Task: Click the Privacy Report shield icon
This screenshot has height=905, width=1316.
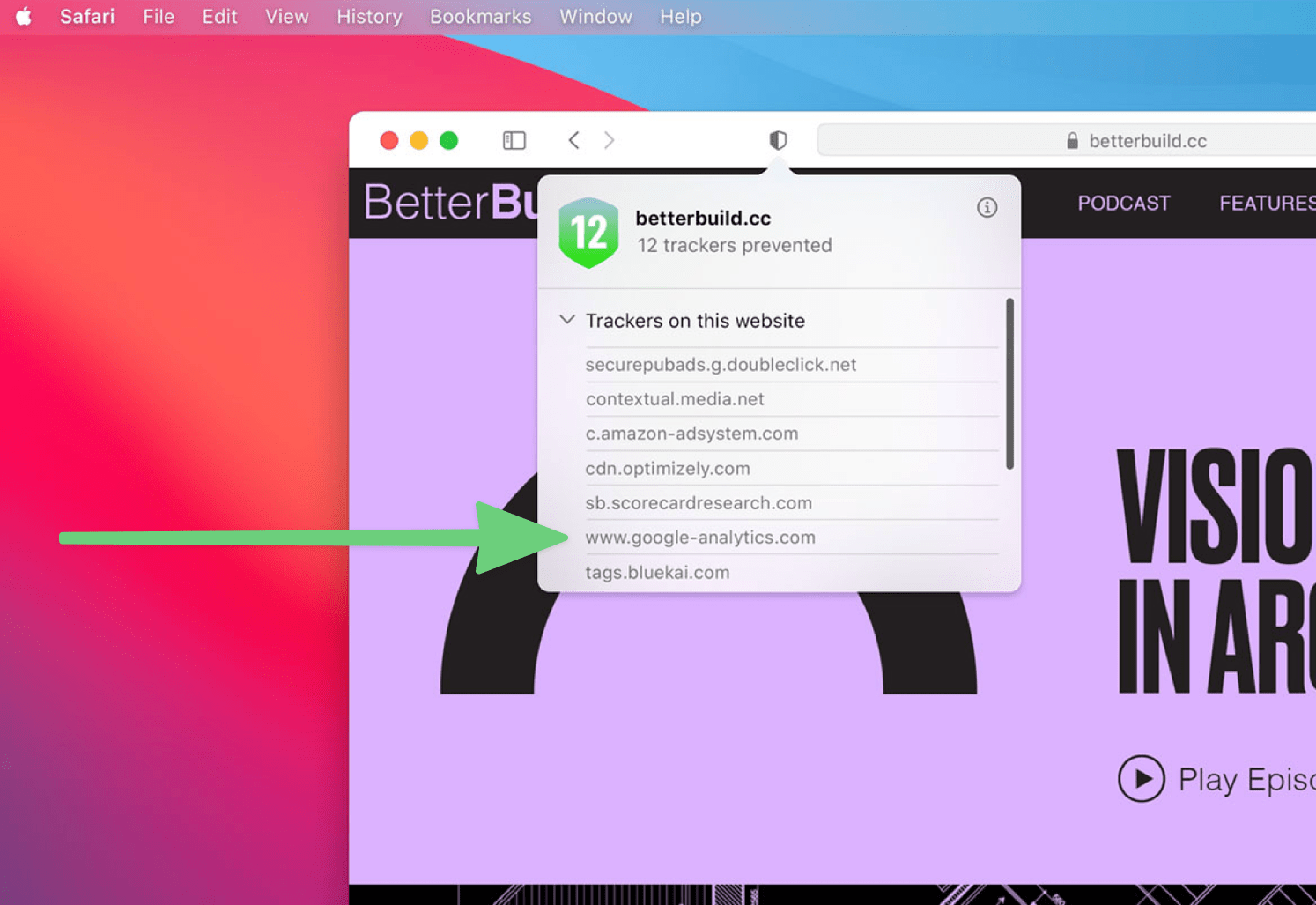Action: (778, 140)
